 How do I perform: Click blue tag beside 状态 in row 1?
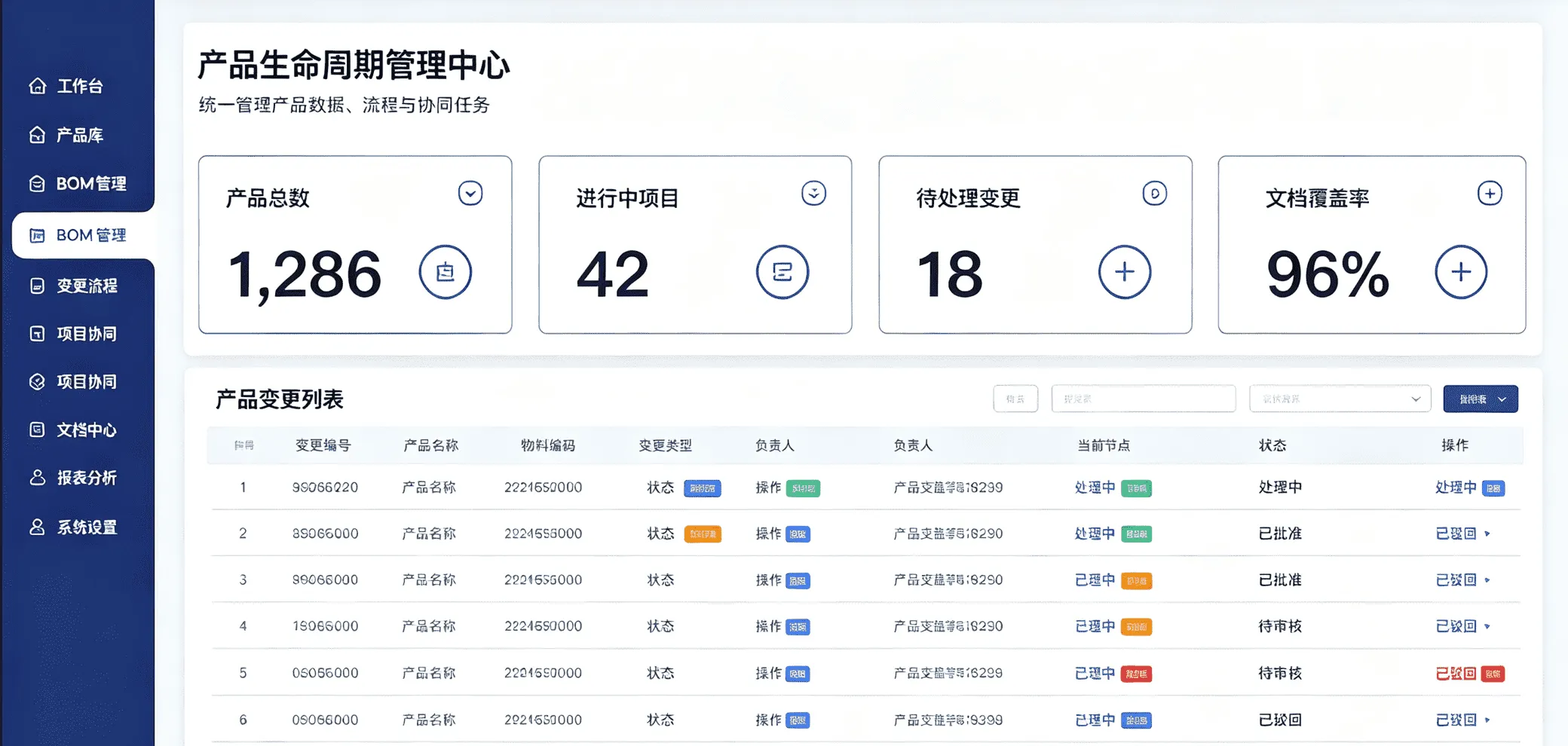point(703,488)
